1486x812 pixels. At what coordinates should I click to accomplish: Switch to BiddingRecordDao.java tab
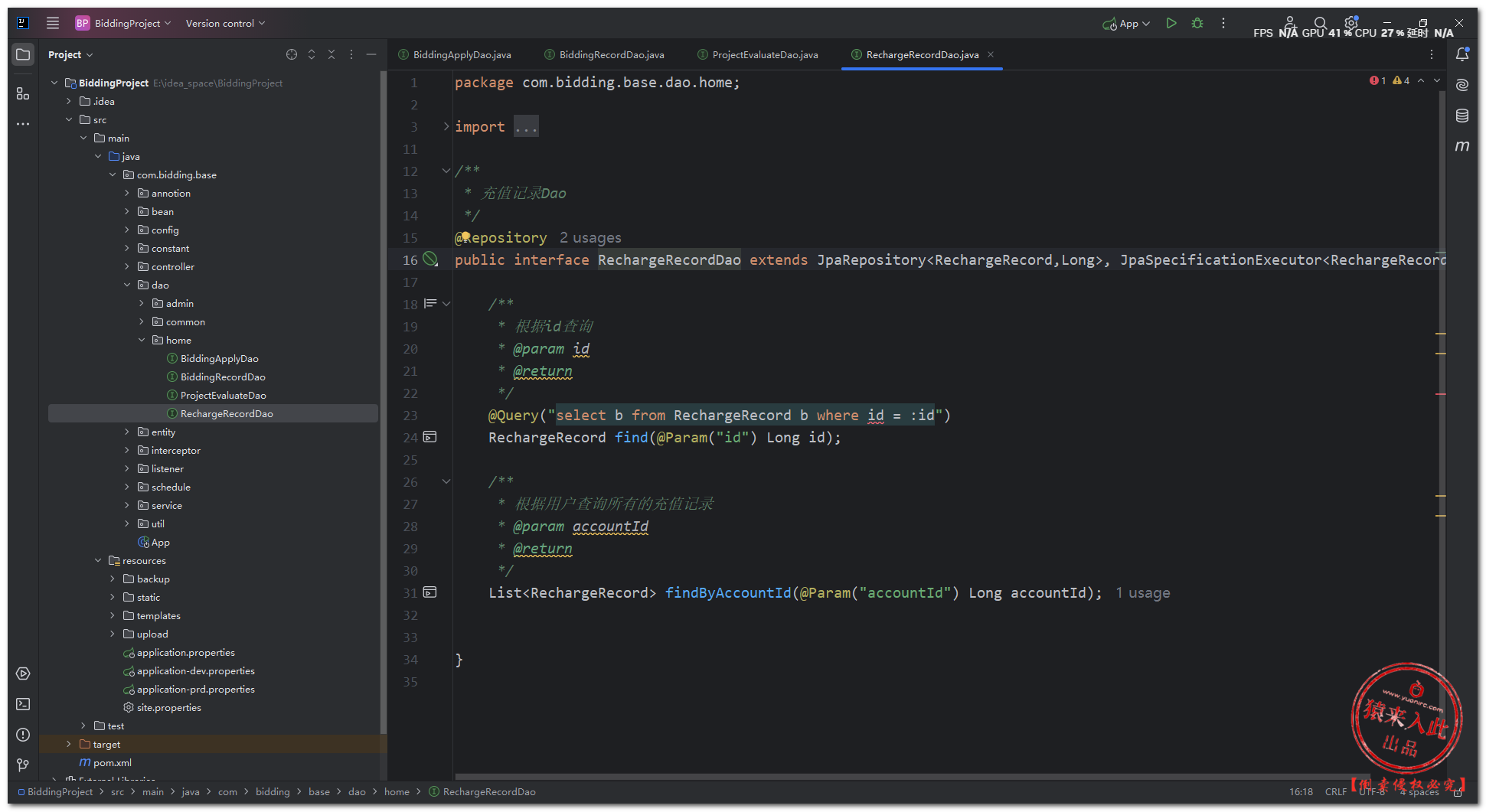pos(611,55)
